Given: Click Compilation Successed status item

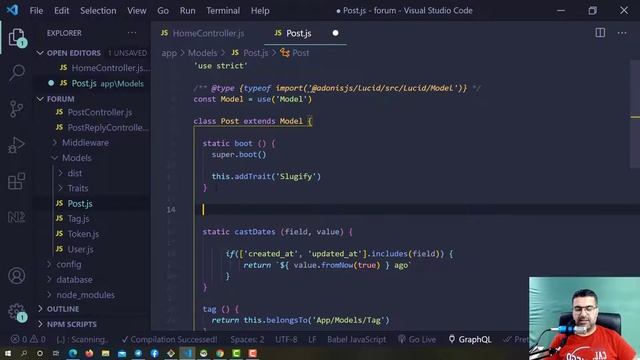Looking at the screenshot, I should click(x=169, y=339).
